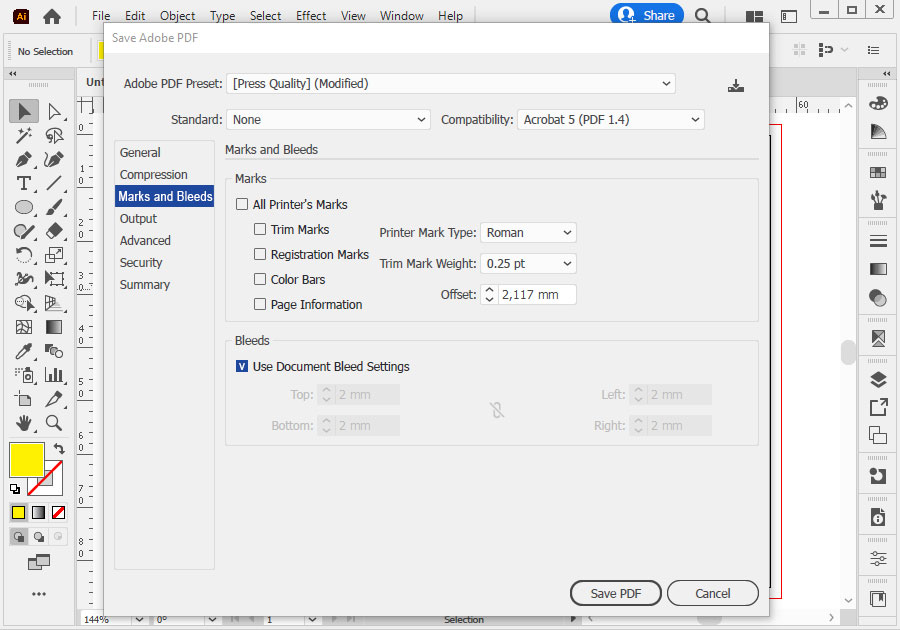Click the Offset stepper arrows
900x630 pixels.
click(x=489, y=294)
